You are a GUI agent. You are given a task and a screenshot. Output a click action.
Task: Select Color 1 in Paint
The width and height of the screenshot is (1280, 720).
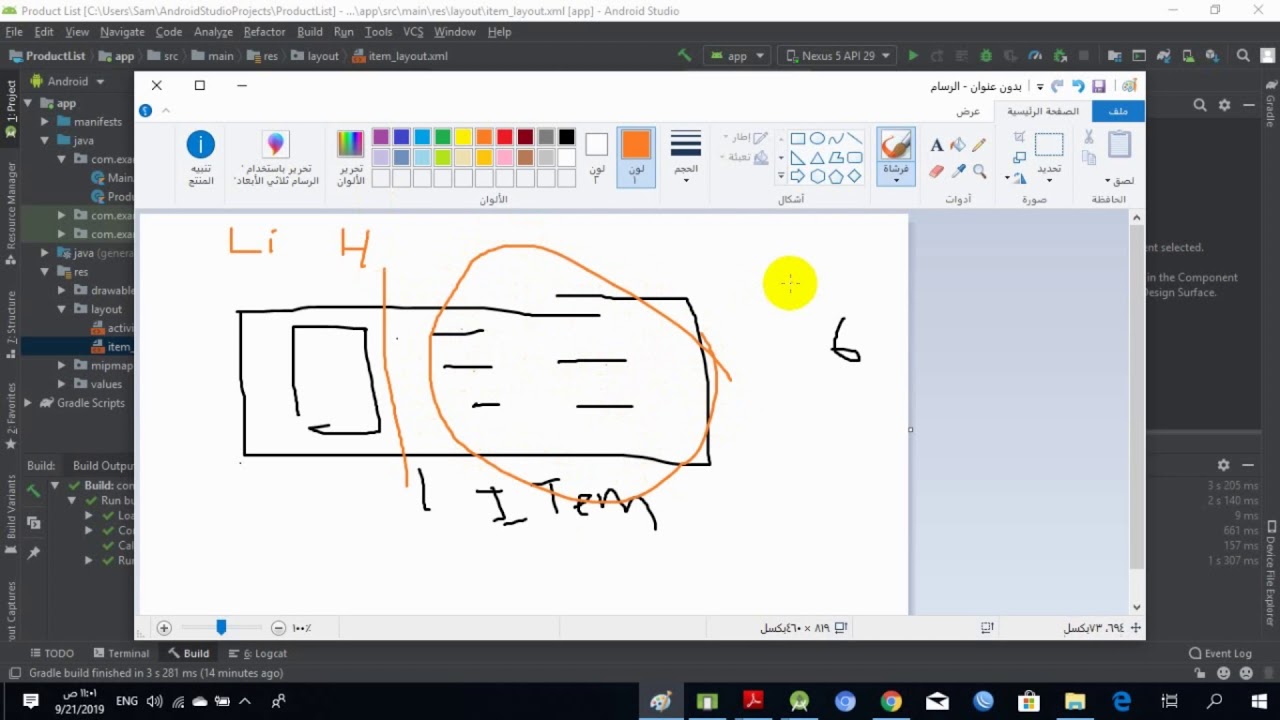636,157
